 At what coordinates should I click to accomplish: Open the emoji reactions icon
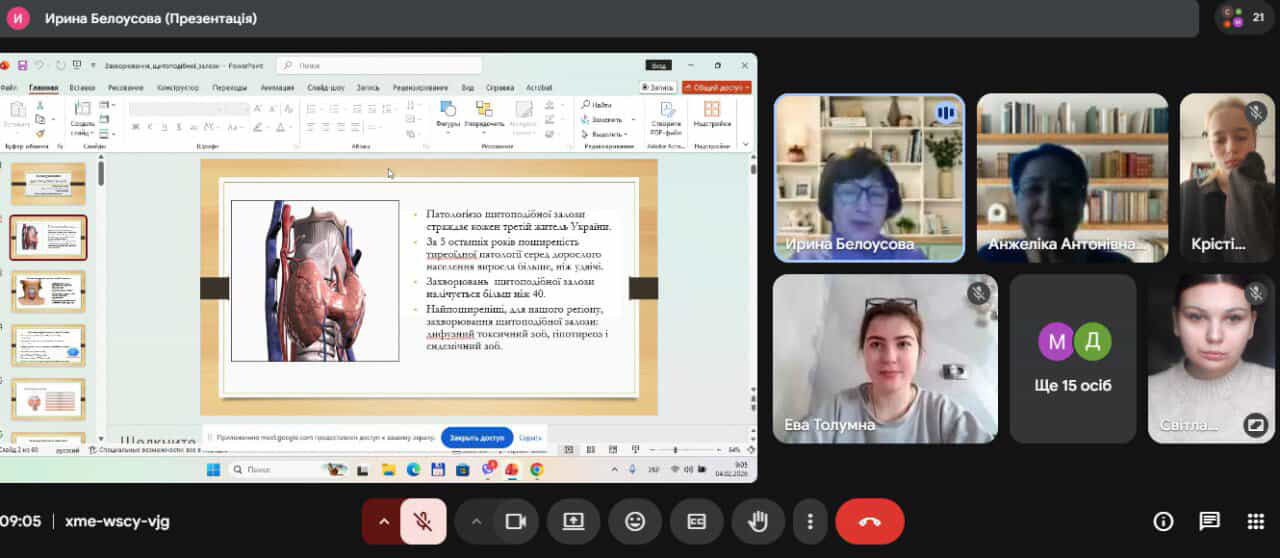(635, 521)
